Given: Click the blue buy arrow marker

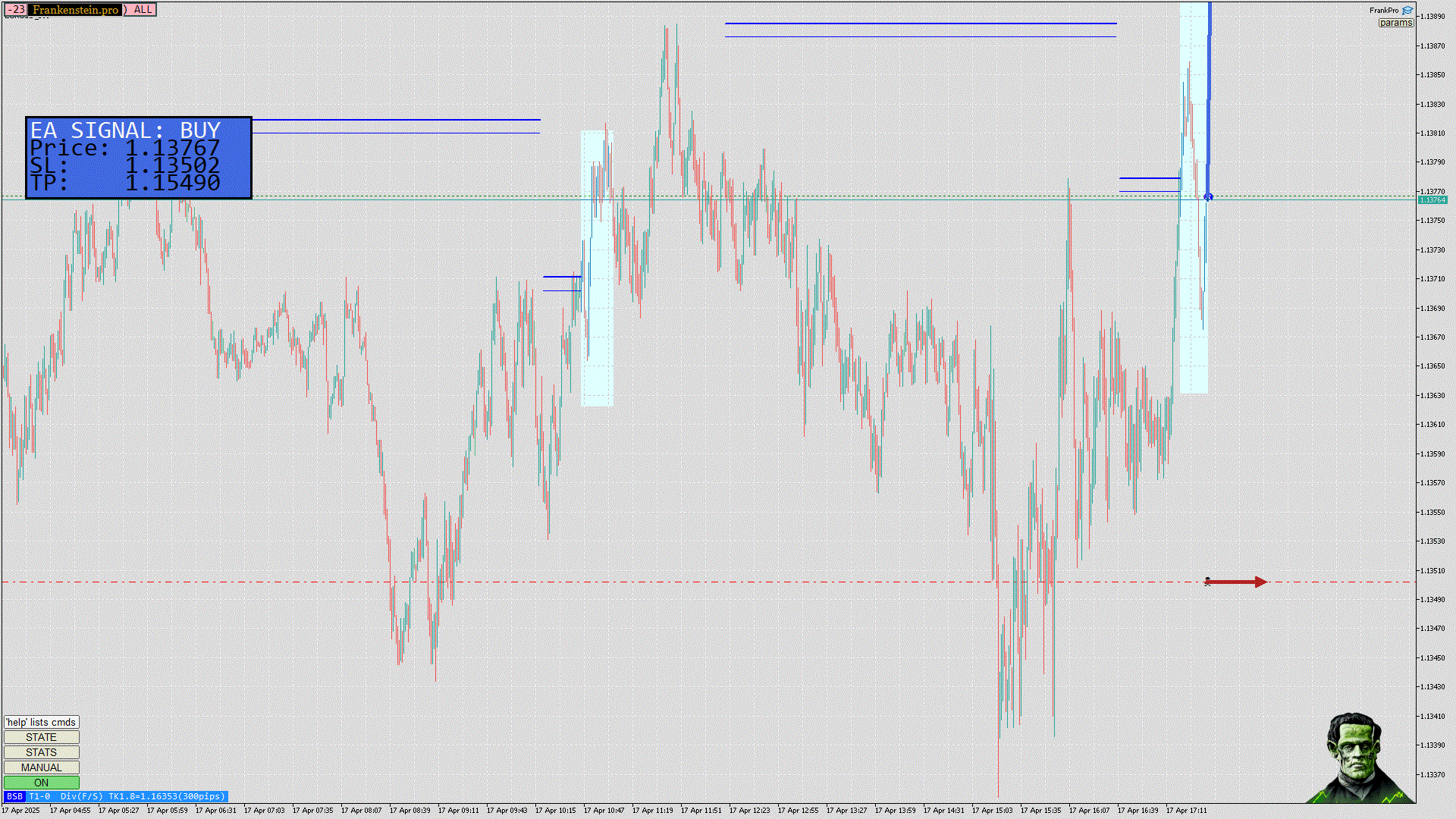Looking at the screenshot, I should 1208,196.
